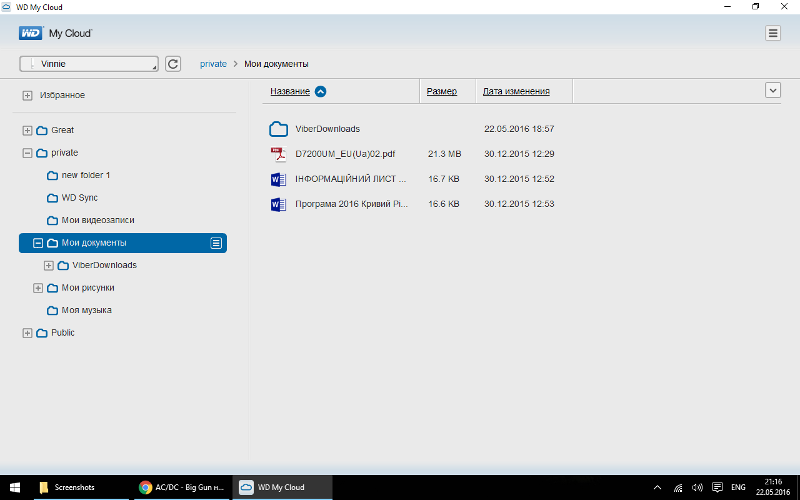
Task: Click the 21.3 MB size value
Action: [444, 154]
